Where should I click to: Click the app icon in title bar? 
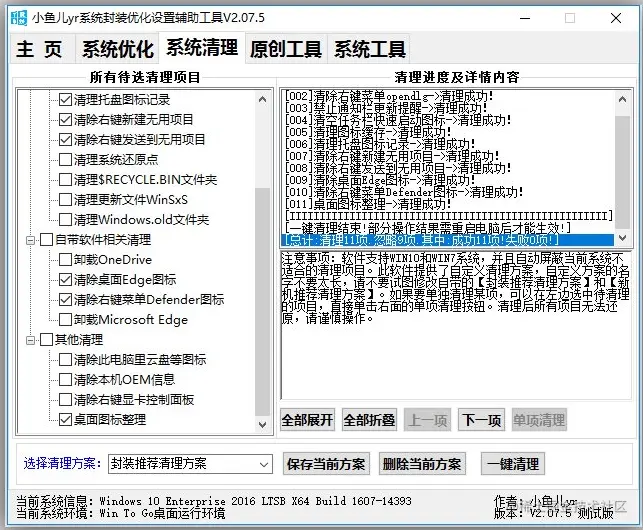point(18,18)
